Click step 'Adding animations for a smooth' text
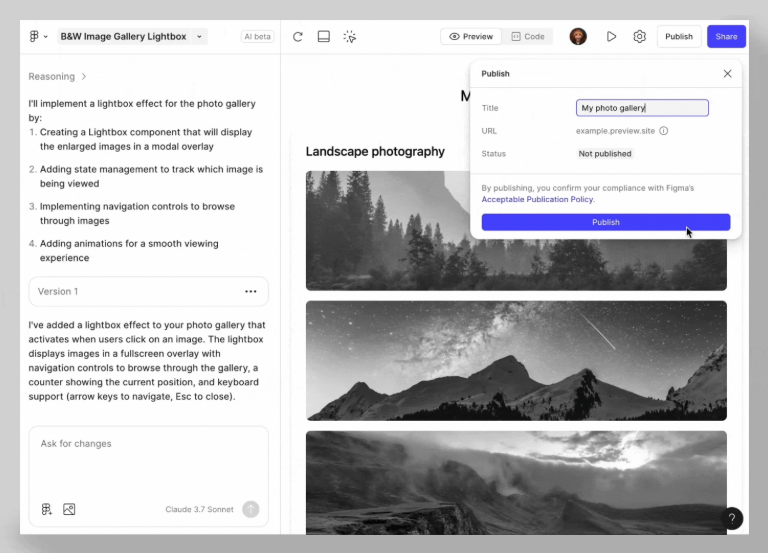768x553 pixels. point(129,251)
